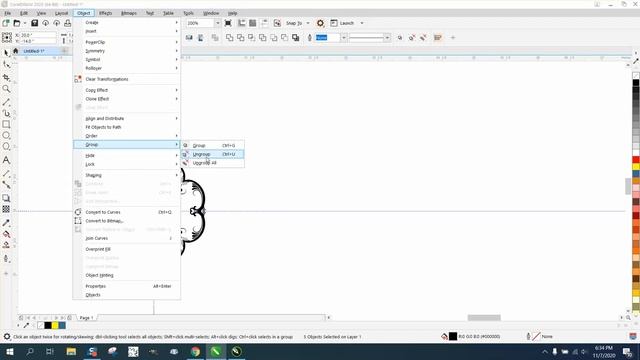Screen dimensions: 640x360
Task: Open the Windows Start menu
Action: (x=9, y=351)
